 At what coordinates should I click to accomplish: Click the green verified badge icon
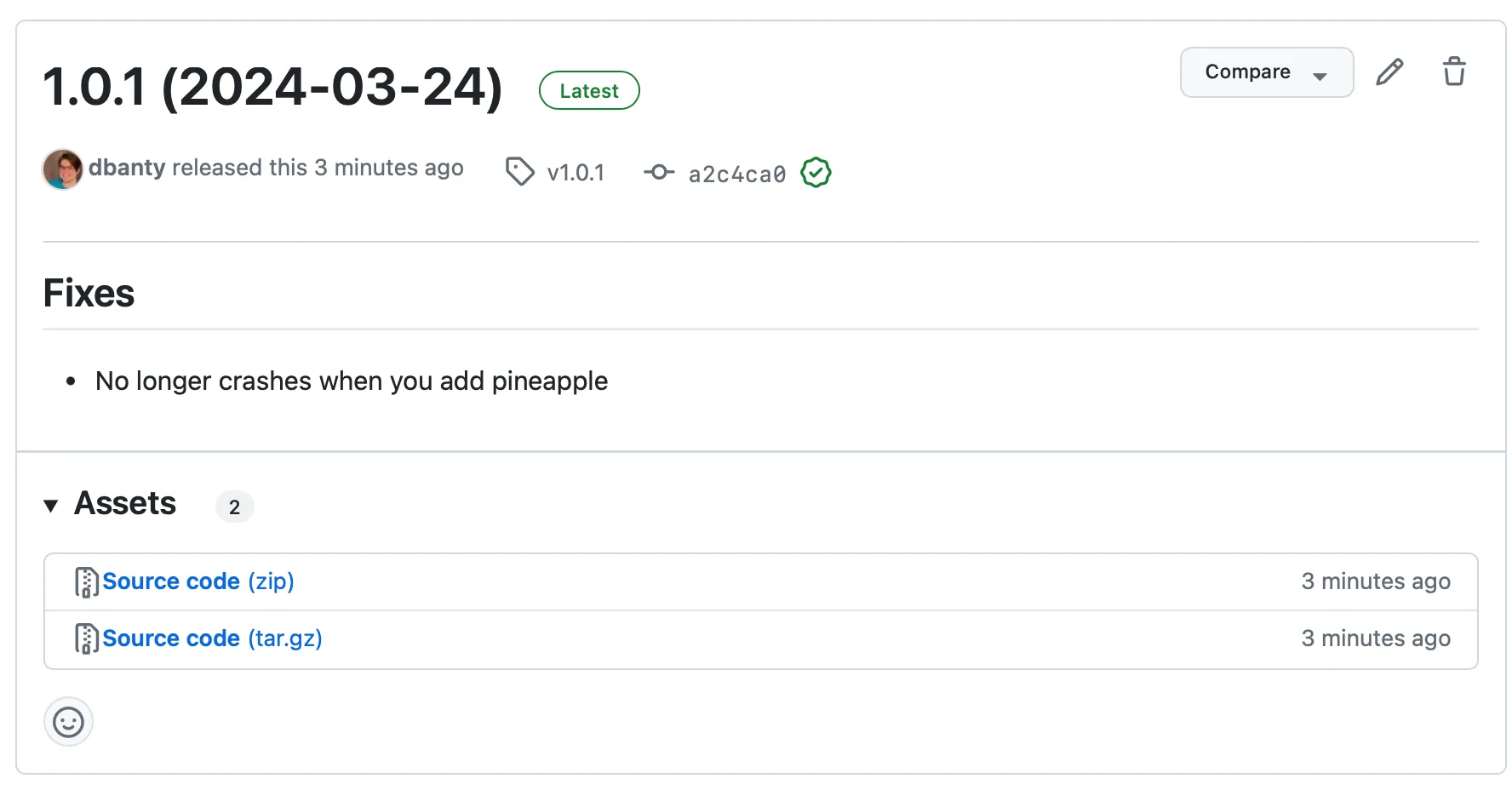(x=815, y=173)
